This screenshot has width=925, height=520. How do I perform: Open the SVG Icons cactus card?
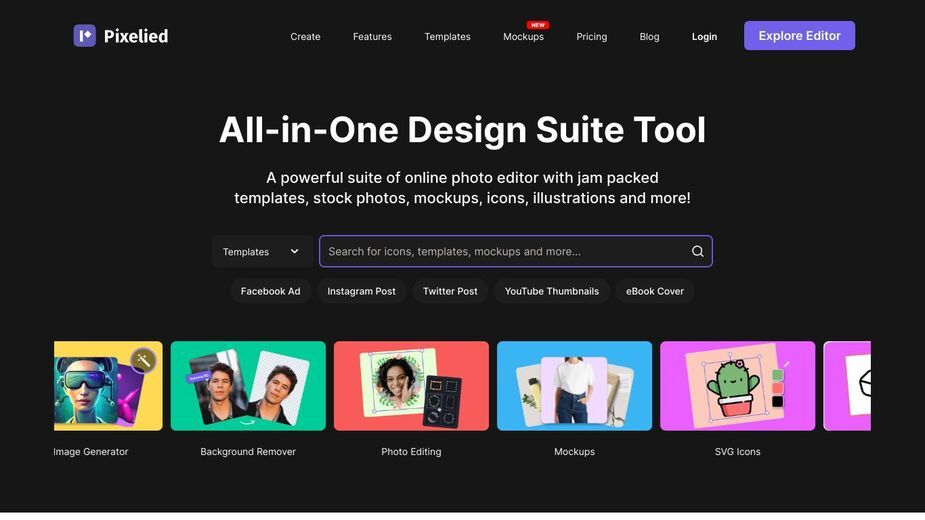tap(737, 386)
